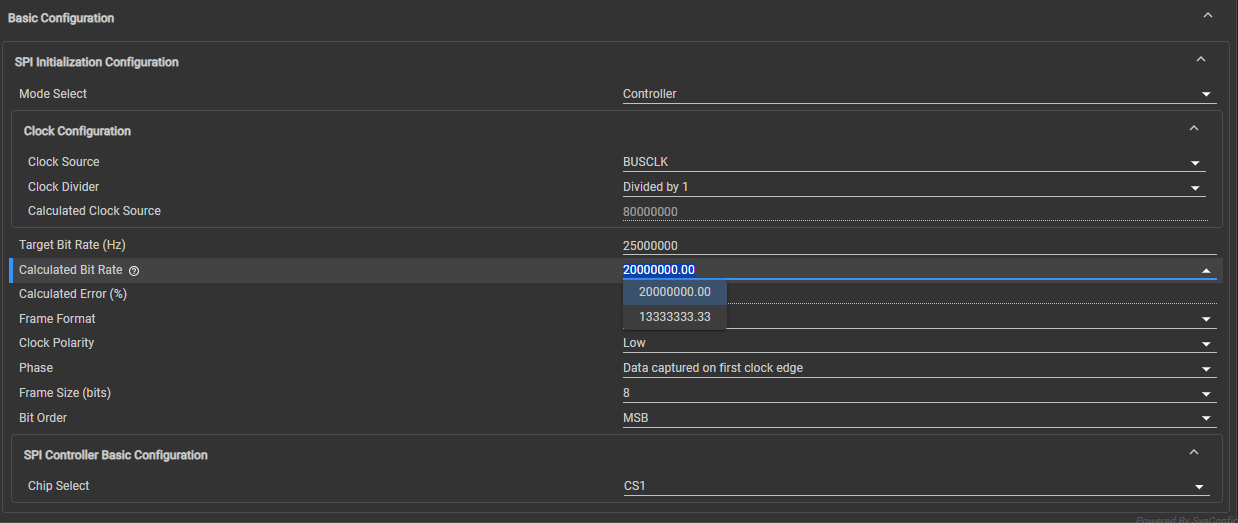Click the SPI Initialization Configuration heading
This screenshot has width=1238, height=523.
[97, 62]
